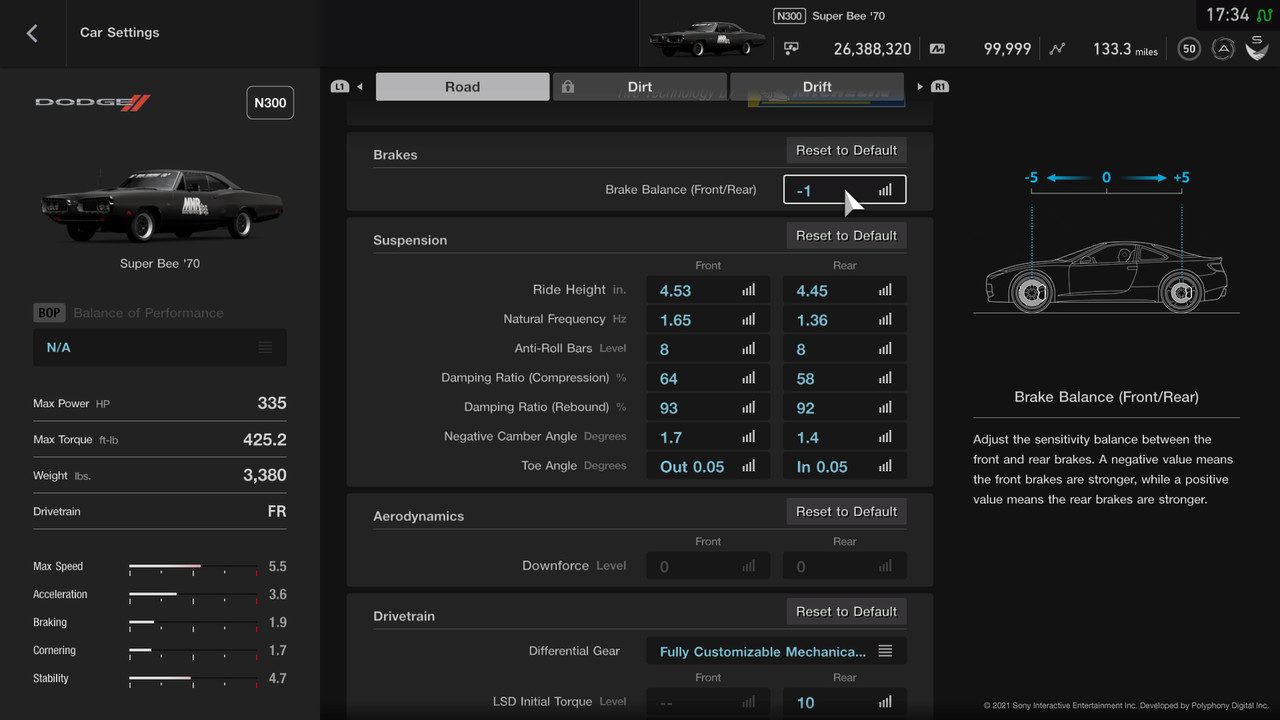Reset Drivetrain settings to default
1280x720 pixels.
[846, 611]
